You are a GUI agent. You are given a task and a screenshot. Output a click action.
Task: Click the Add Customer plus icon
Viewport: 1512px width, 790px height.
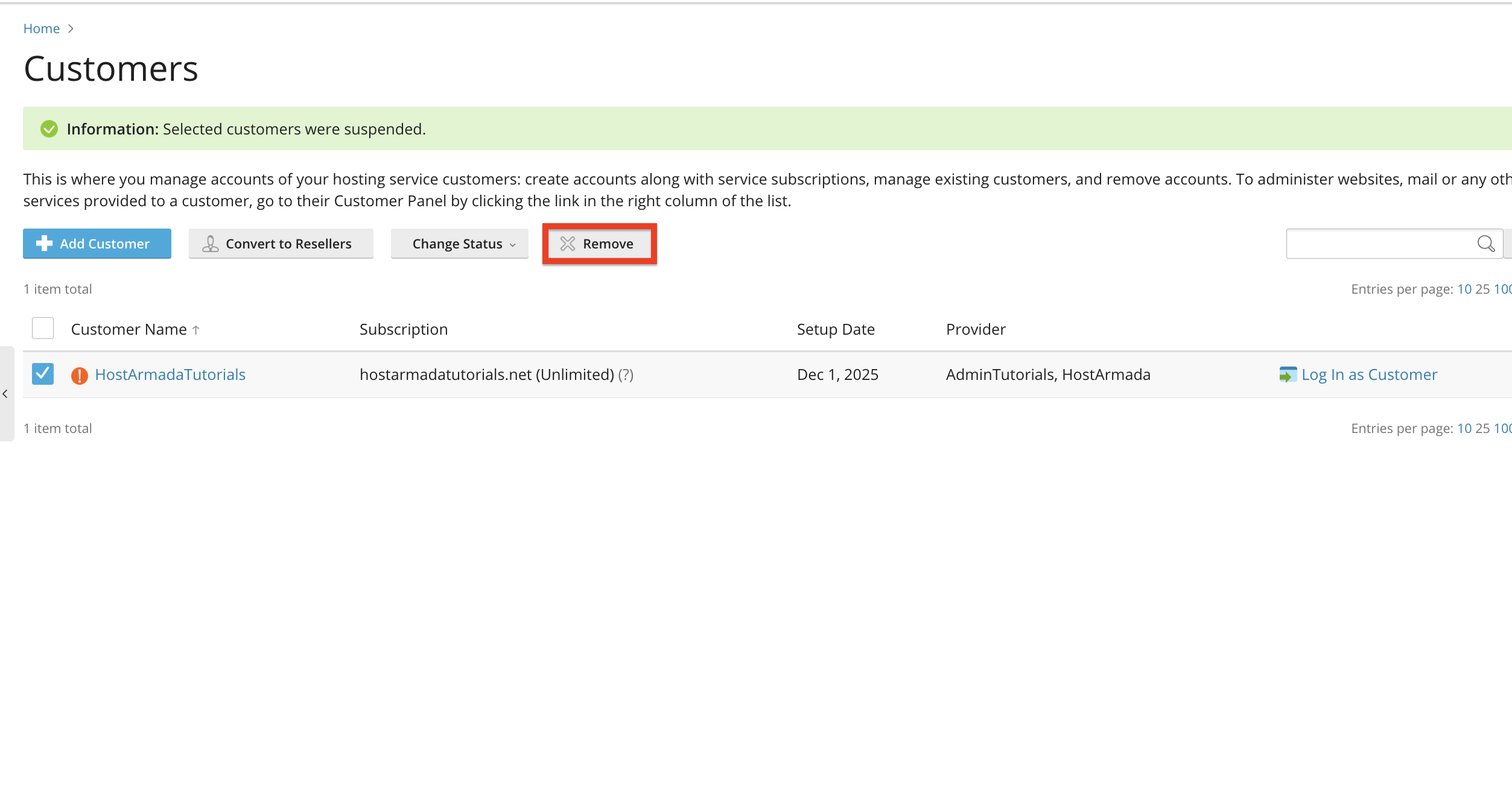pos(44,244)
